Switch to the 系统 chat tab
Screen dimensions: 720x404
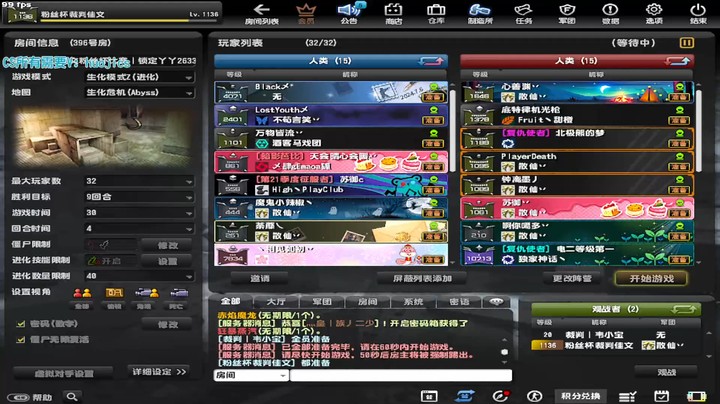tap(413, 302)
